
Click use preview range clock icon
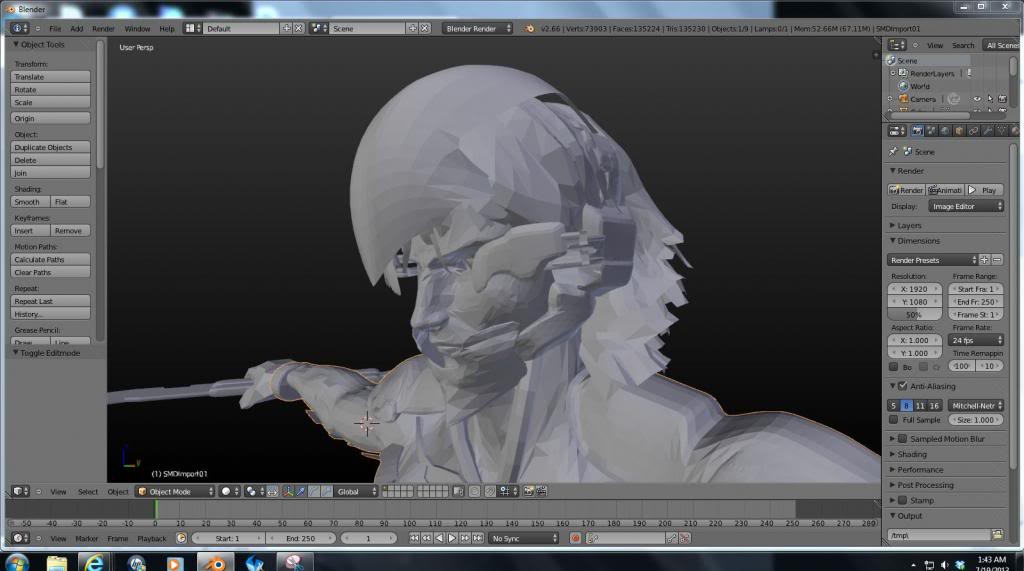(181, 538)
